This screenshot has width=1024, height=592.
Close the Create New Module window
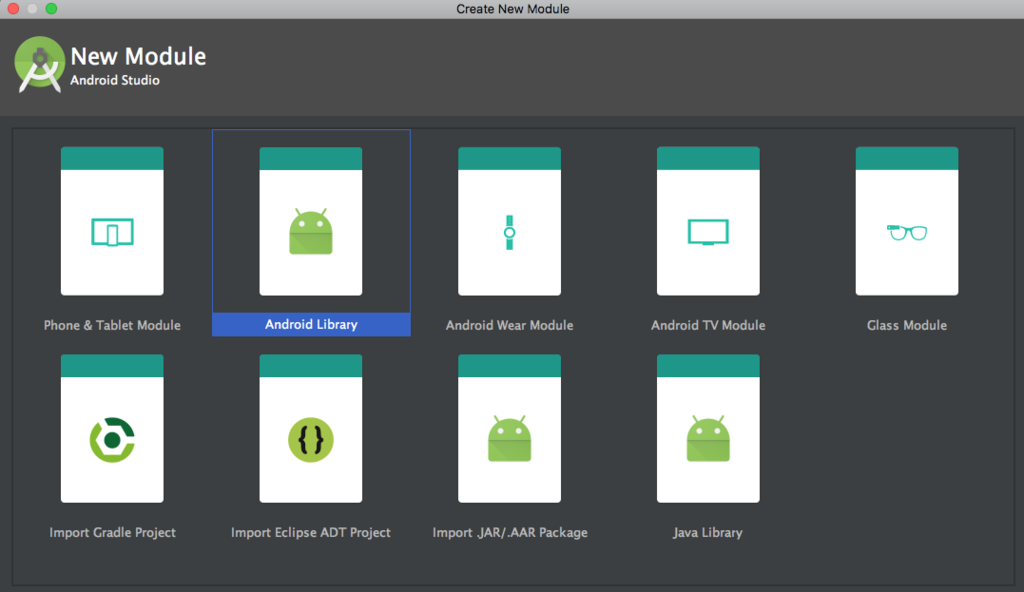13,8
